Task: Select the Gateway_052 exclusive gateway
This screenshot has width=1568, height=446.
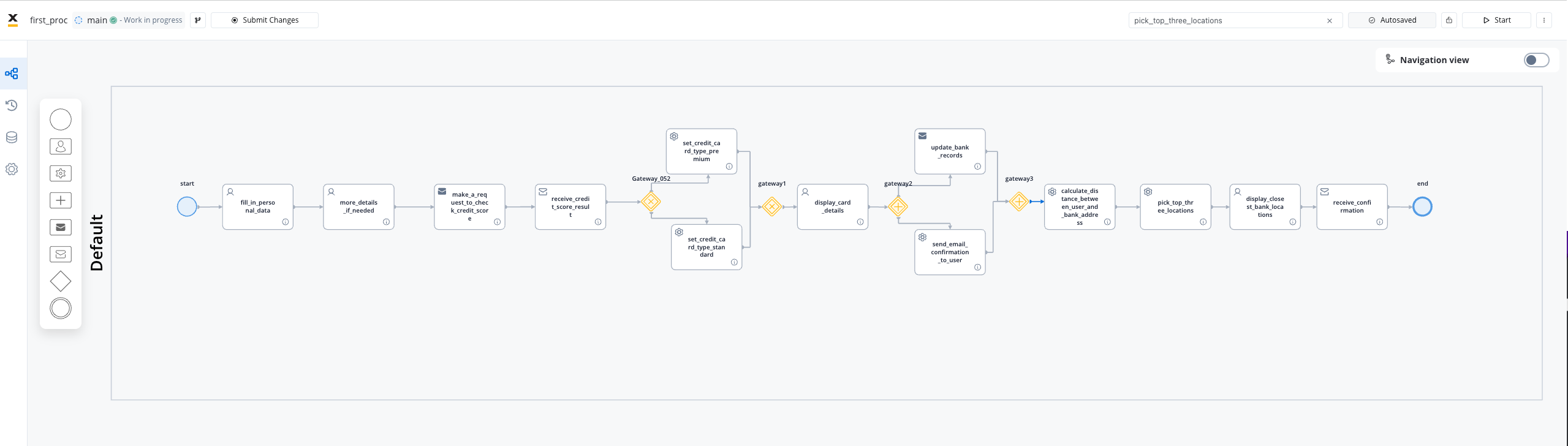Action: (651, 202)
